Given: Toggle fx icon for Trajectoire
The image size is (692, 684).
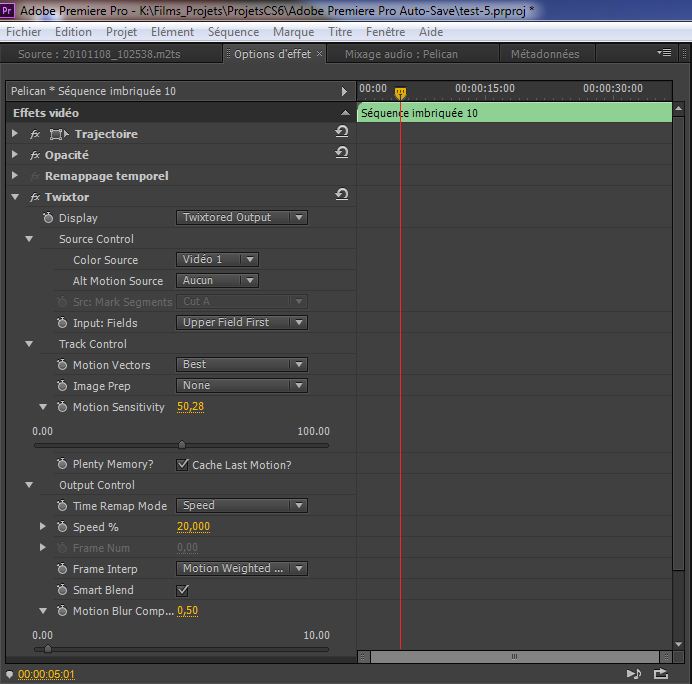Looking at the screenshot, I should click(35, 134).
